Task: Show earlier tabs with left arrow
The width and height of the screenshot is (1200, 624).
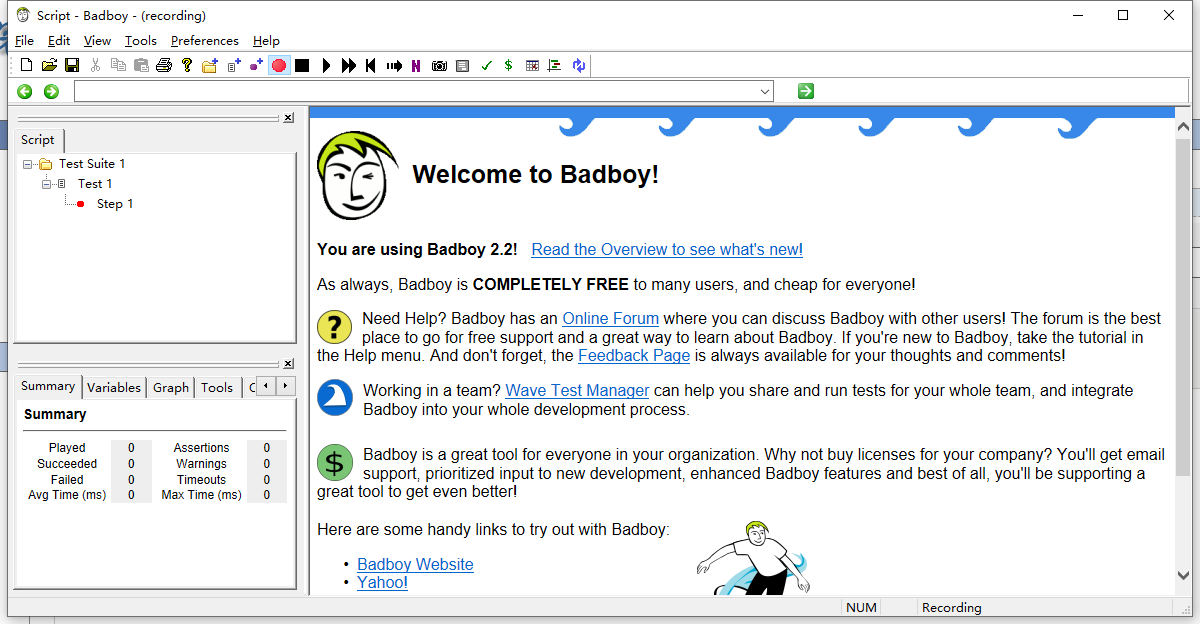Action: [x=266, y=386]
